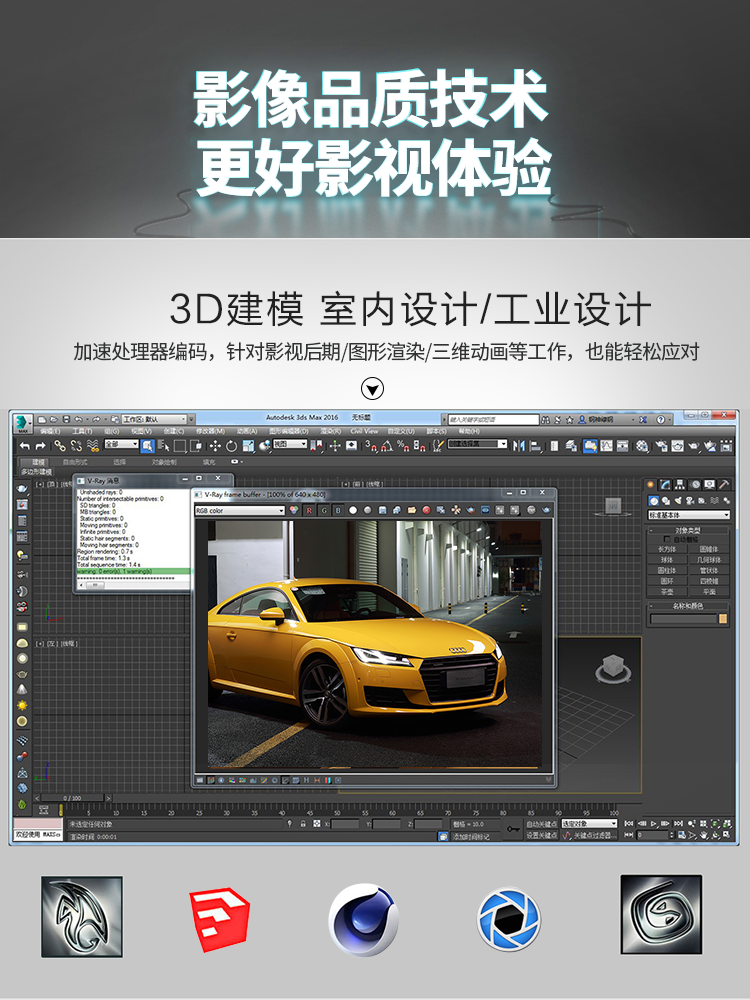Screen dimensions: 750x1000
Task: Open the 工具(T) menu
Action: [82, 431]
